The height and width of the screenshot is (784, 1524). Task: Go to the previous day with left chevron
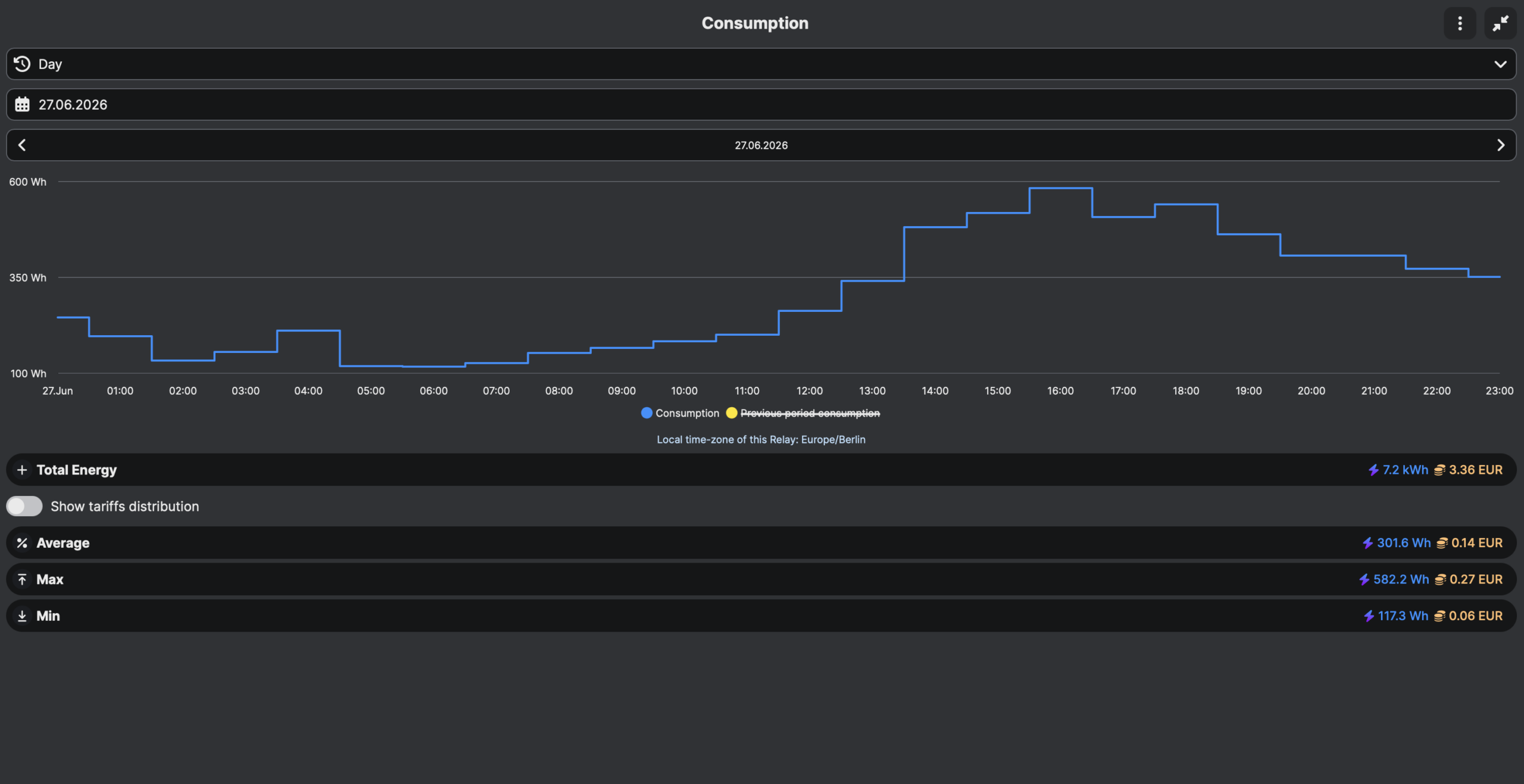[22, 145]
